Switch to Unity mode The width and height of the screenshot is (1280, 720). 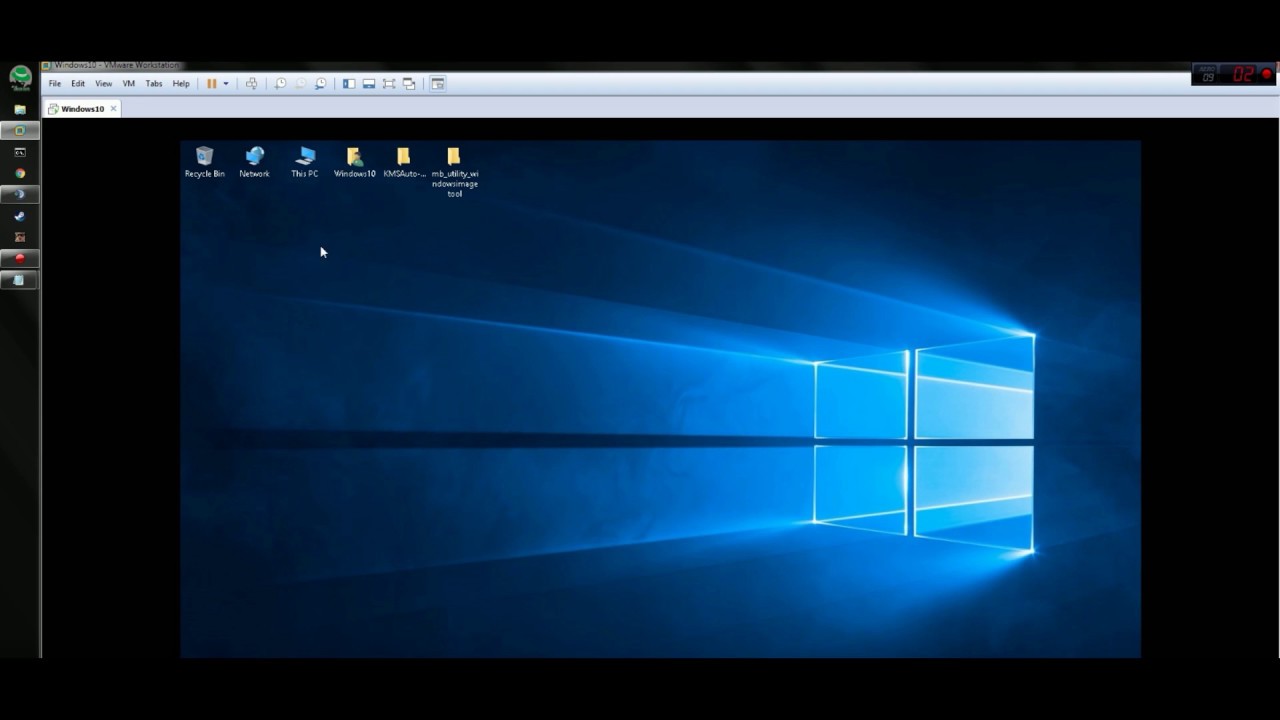click(x=409, y=84)
